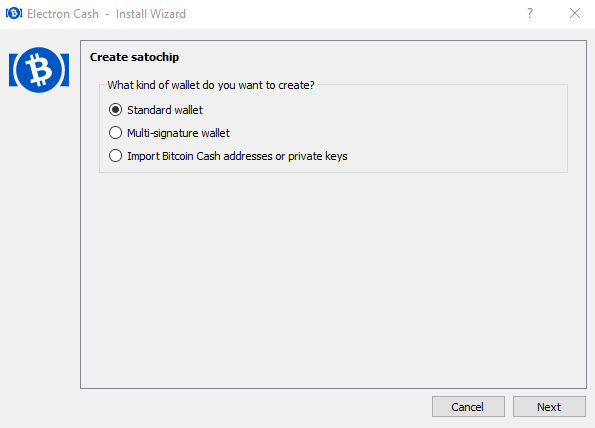The width and height of the screenshot is (595, 428).
Task: Click the 'Multi-signature wallet' label text
Action: click(x=178, y=133)
